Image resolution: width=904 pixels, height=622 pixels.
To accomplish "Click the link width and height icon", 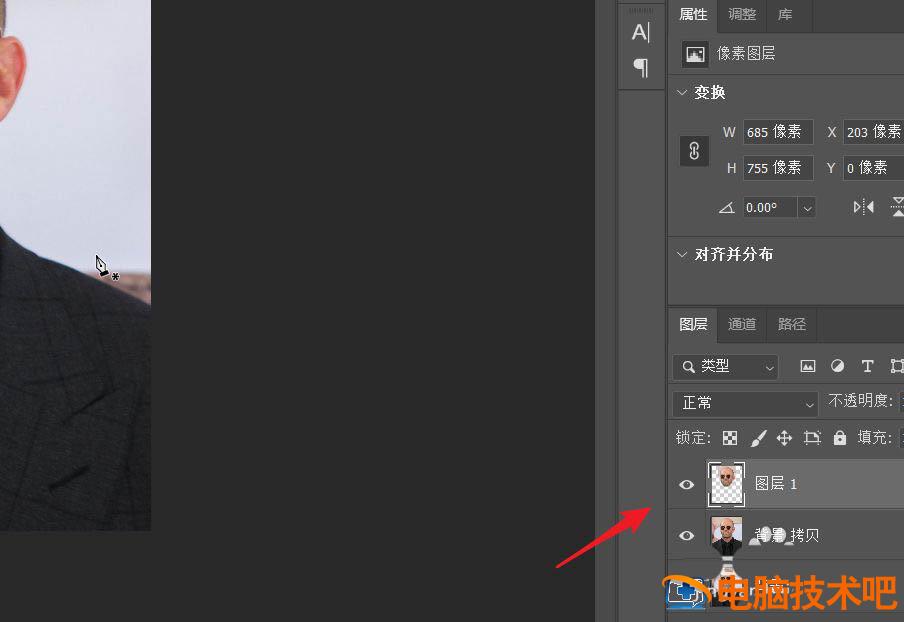I will [x=694, y=150].
